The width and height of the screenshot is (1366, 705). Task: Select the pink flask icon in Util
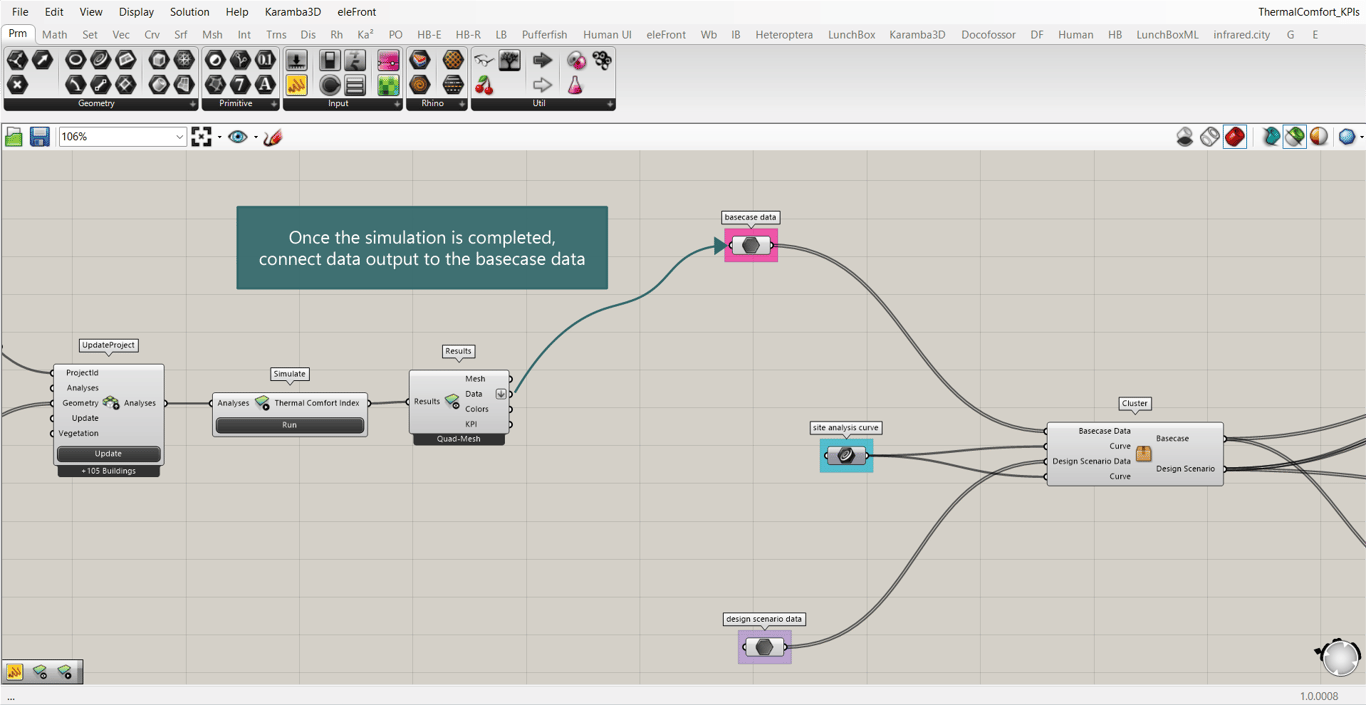(x=576, y=85)
